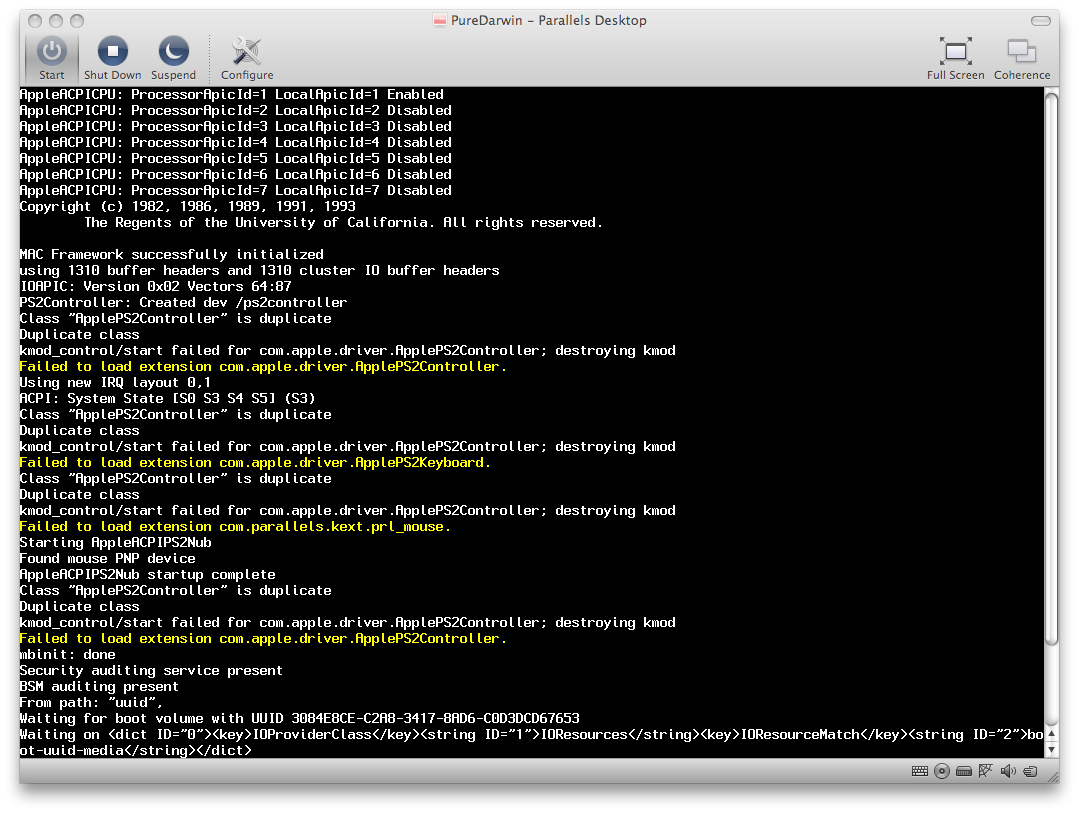This screenshot has height=813, width=1079.
Task: Click the 'mbinit: done' line
Action: 67,655
